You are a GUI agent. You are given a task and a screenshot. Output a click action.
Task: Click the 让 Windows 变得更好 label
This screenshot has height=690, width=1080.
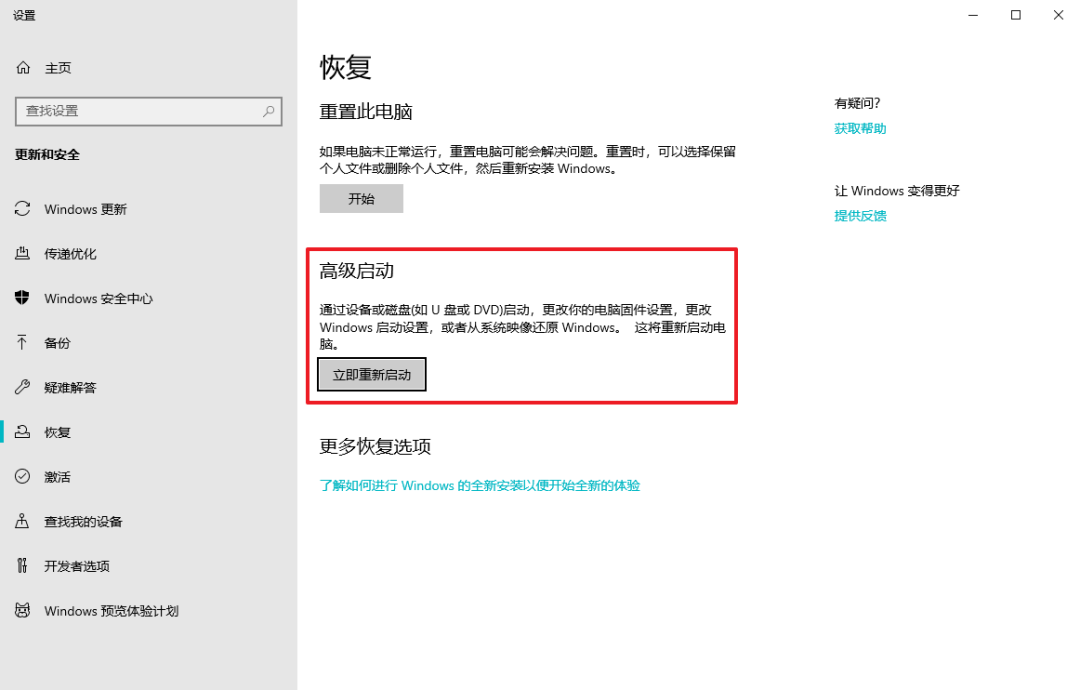point(897,191)
